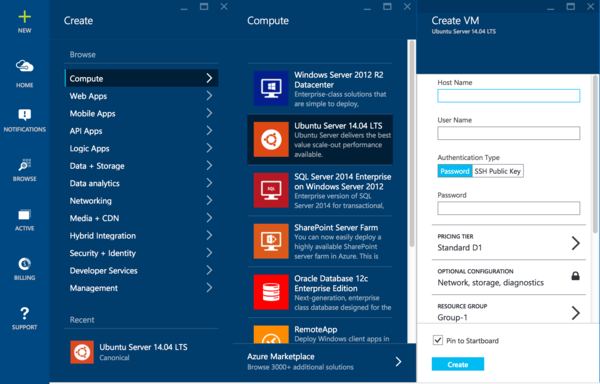Image resolution: width=600 pixels, height=384 pixels.
Task: Open the BROWSE search icon in sidebar
Action: point(24,164)
